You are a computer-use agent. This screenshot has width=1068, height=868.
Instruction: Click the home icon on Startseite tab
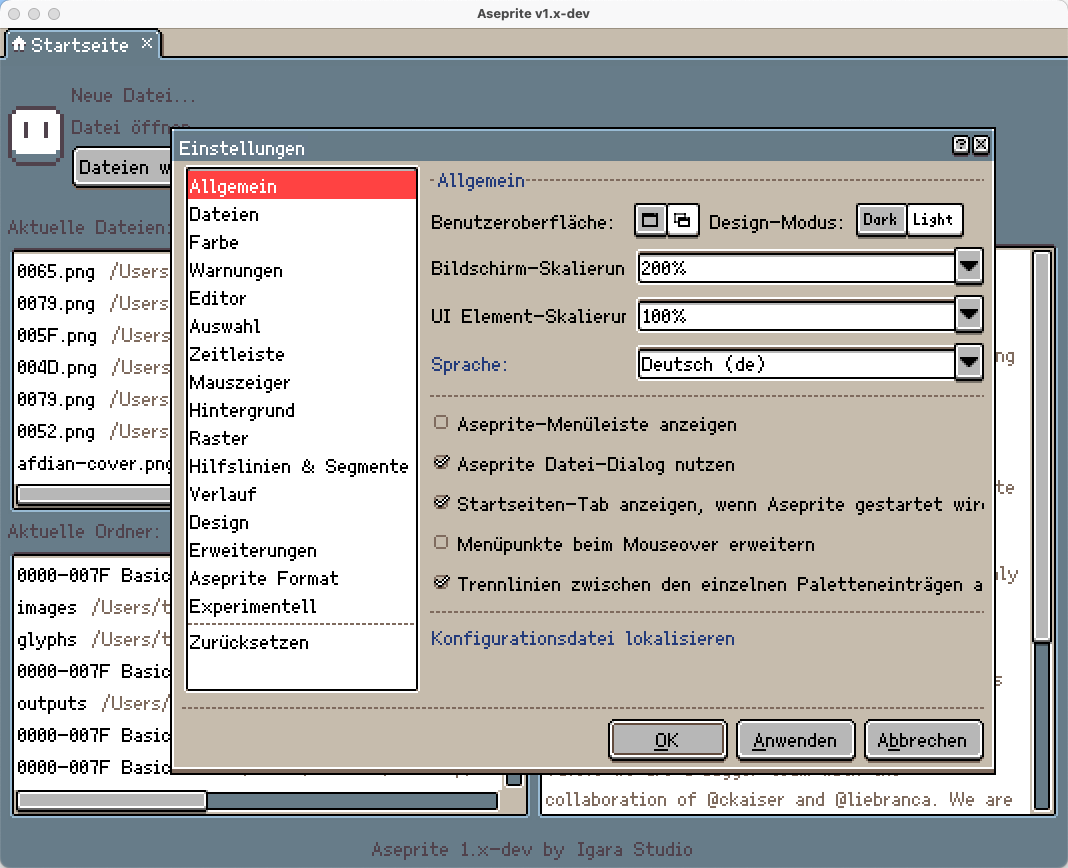click(18, 44)
